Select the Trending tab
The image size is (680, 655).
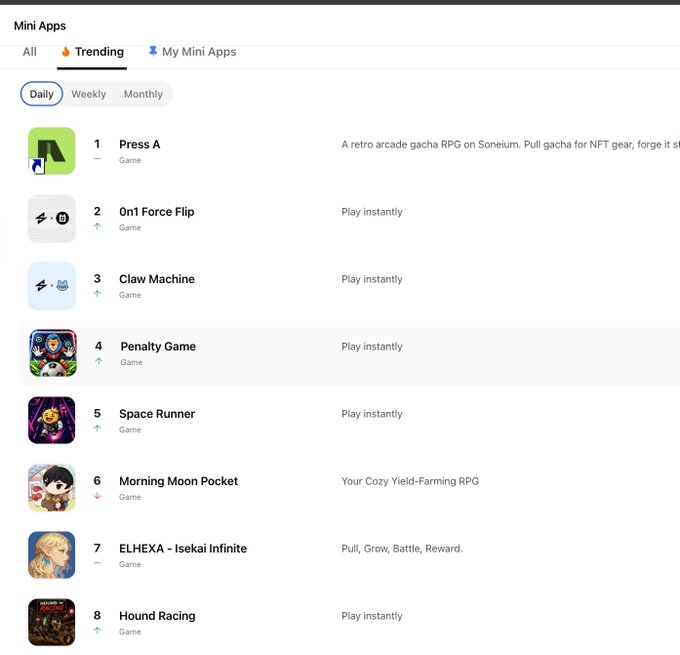click(92, 52)
